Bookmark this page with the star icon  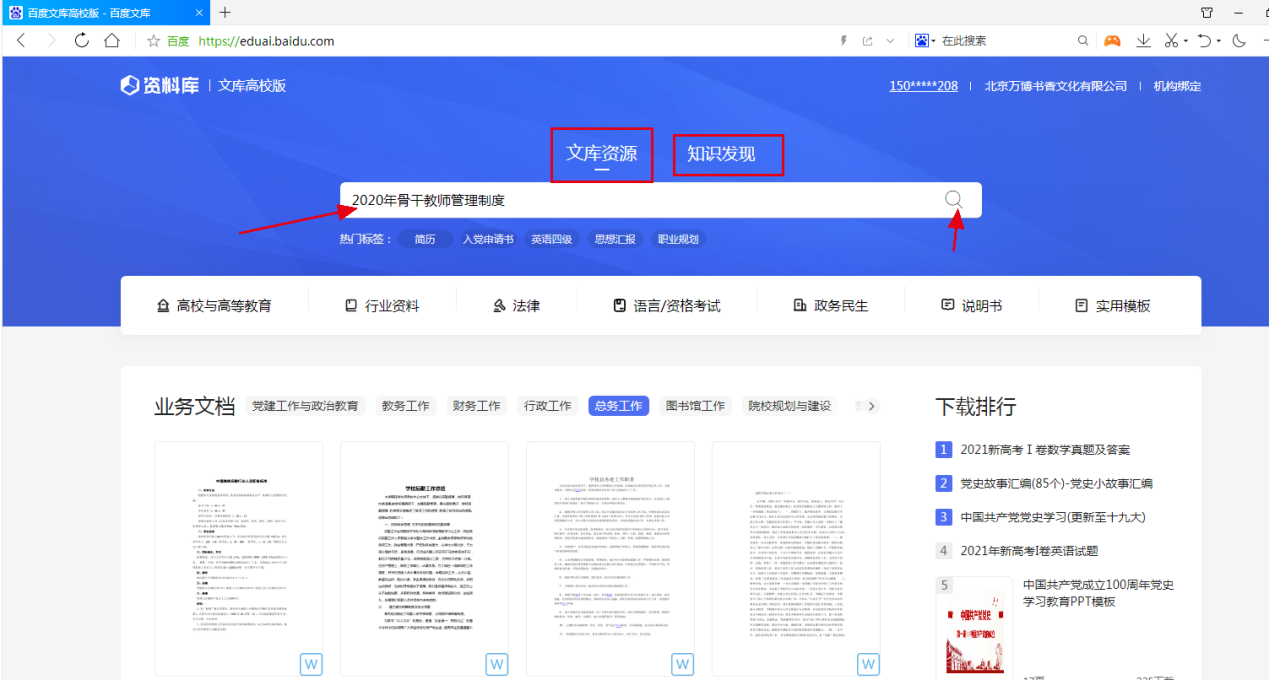154,41
